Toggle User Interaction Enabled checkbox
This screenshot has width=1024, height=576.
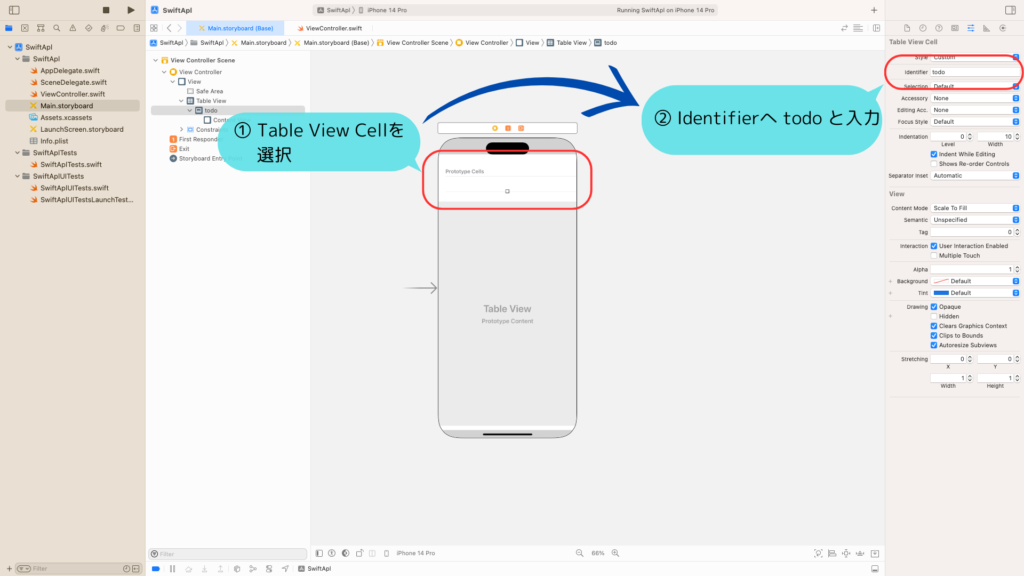click(934, 246)
